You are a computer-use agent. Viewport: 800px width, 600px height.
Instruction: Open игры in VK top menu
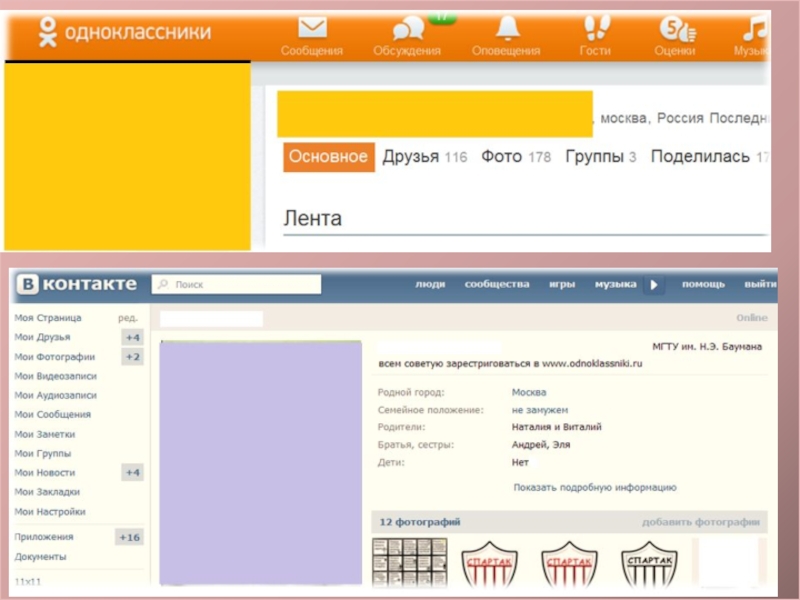click(x=562, y=284)
